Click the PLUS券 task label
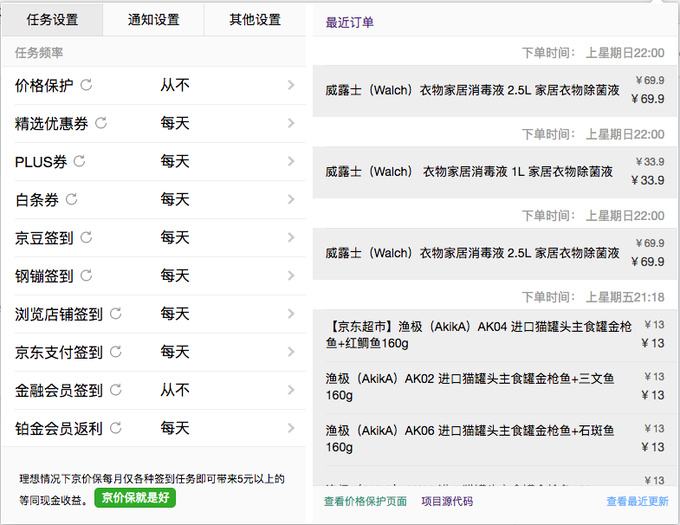Viewport: 680px width, 525px height. (41, 162)
